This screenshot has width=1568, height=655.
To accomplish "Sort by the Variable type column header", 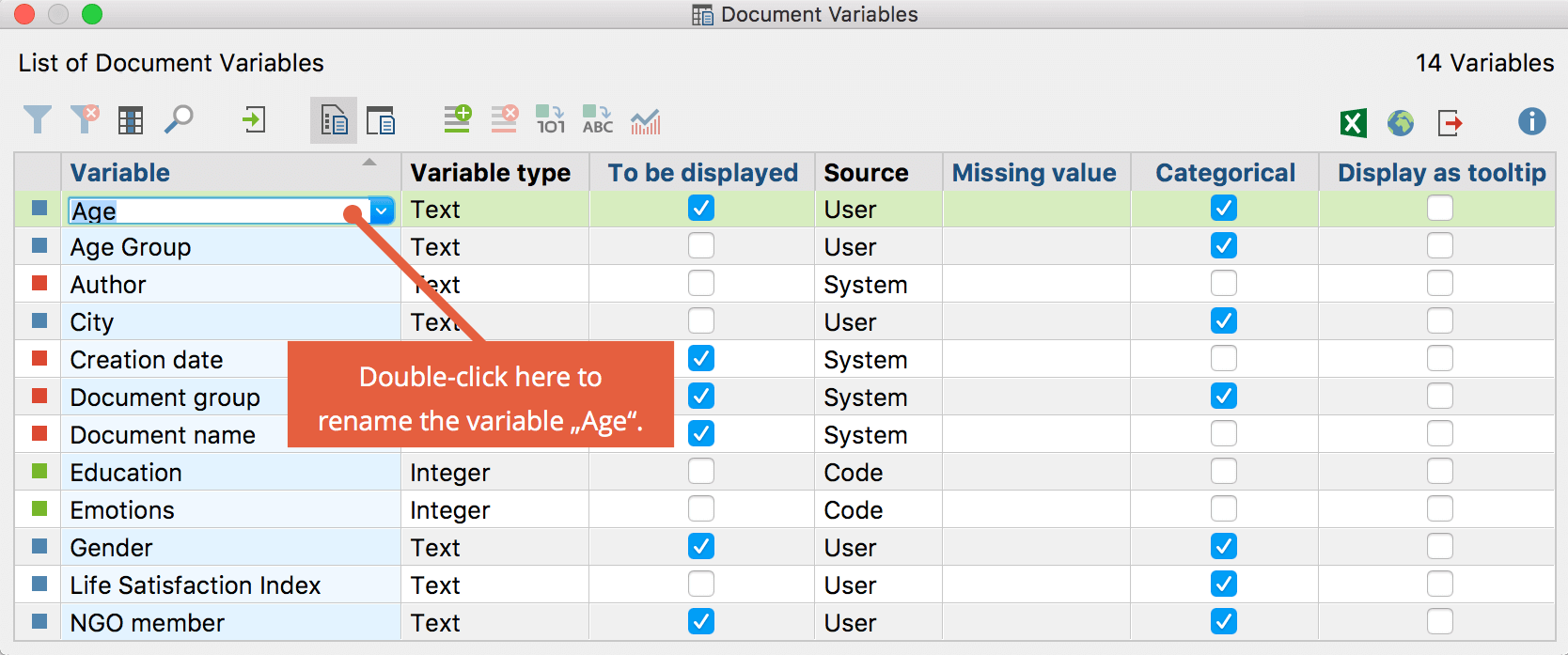I will 494,172.
